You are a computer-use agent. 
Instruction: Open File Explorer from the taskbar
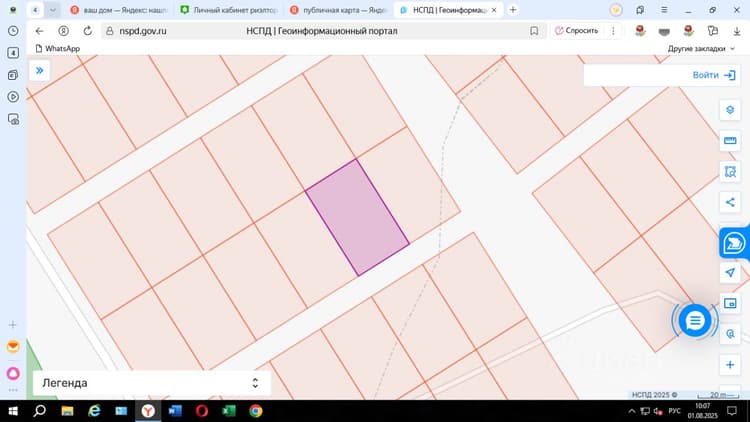coord(67,411)
